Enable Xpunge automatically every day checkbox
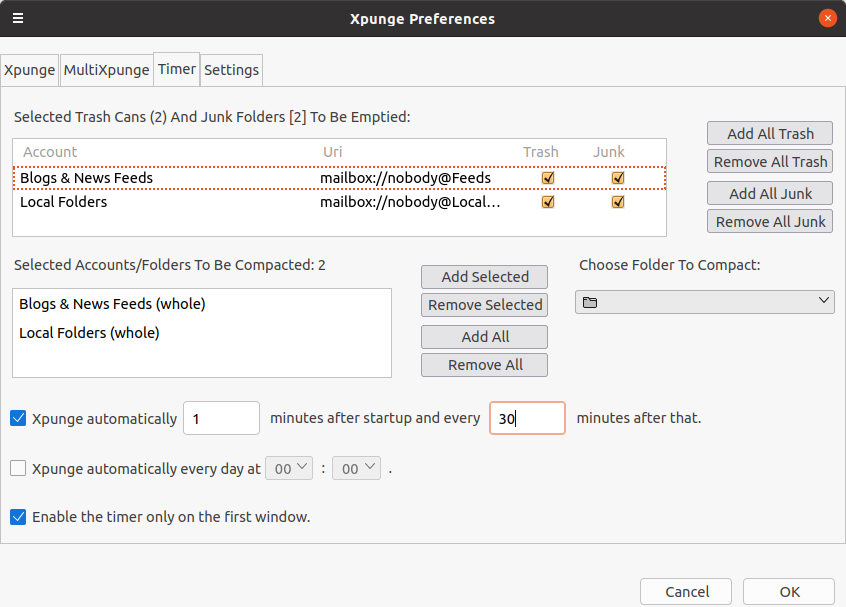This screenshot has height=607, width=846. tap(18, 468)
